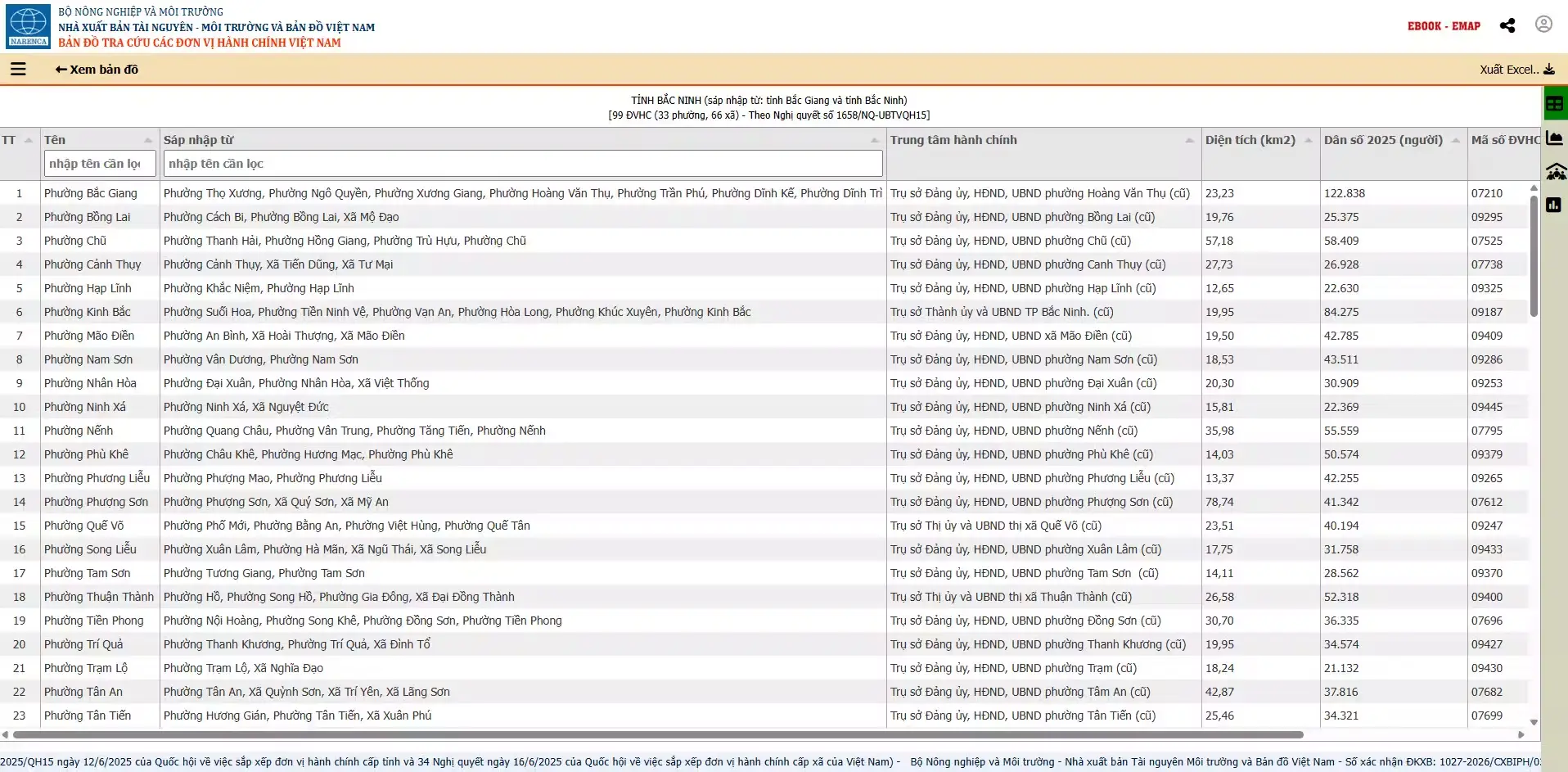Click the Excel download icon
This screenshot has height=772, width=1568.
[1549, 70]
